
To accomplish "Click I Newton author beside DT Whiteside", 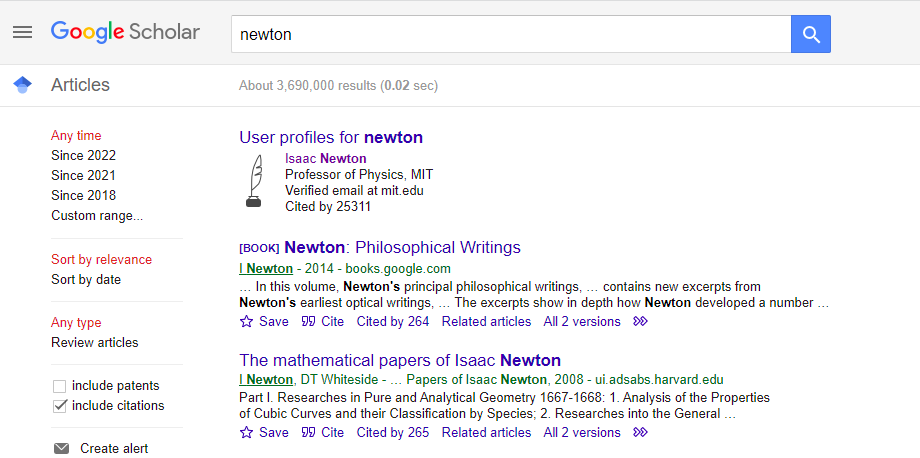I will (x=266, y=379).
